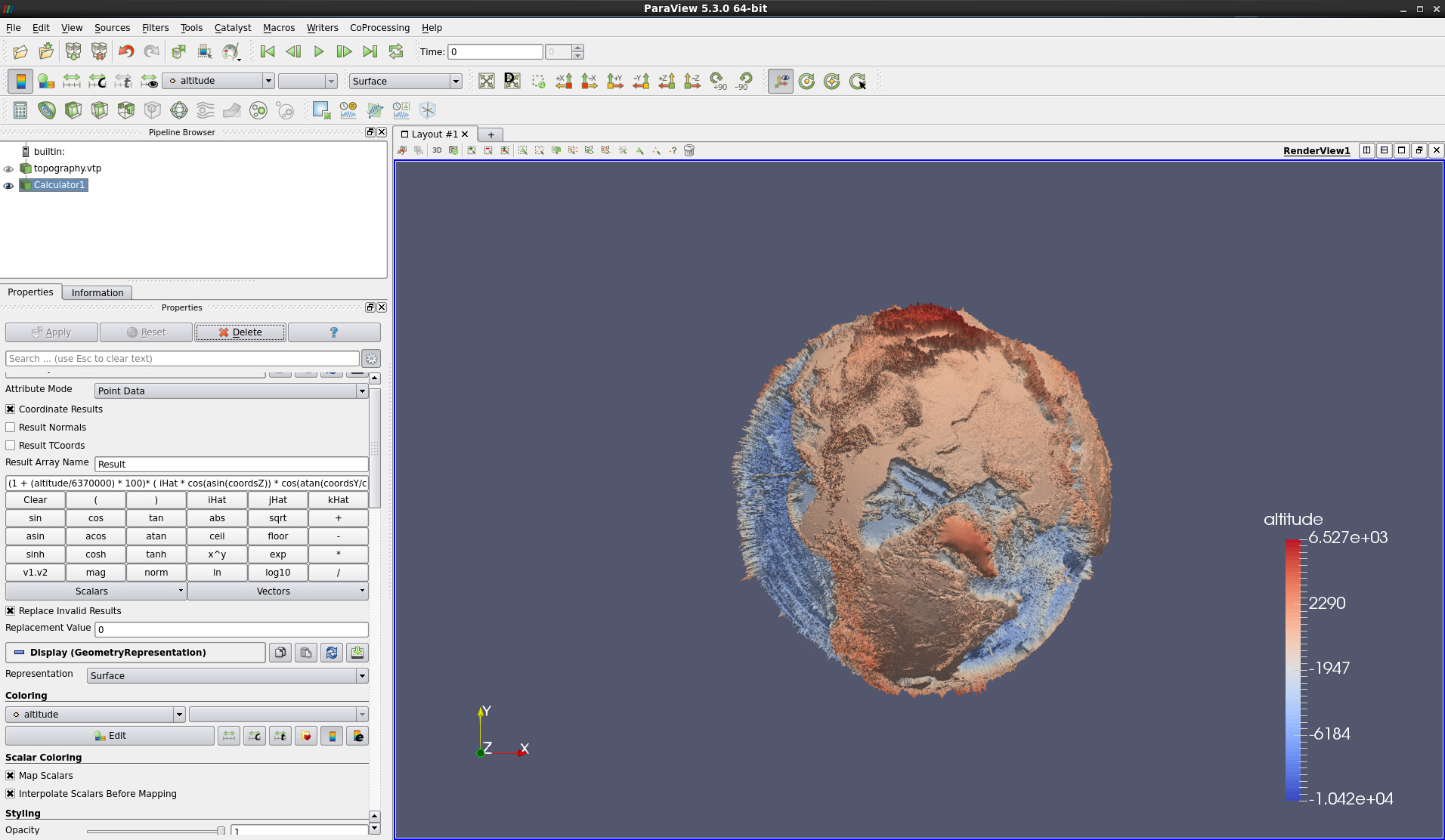Click the Edit color map button
Image resolution: width=1445 pixels, height=840 pixels.
(x=110, y=736)
